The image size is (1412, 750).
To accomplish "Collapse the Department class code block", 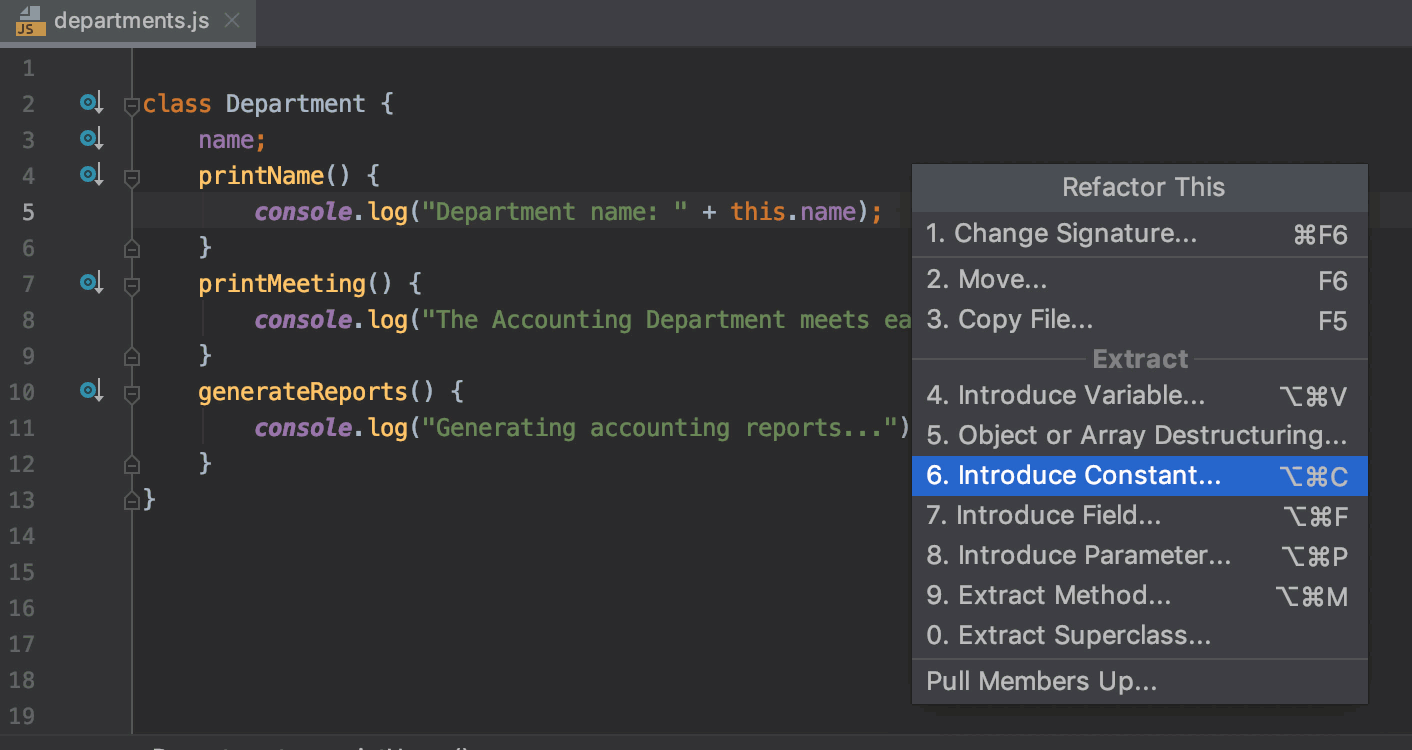I will 131,105.
